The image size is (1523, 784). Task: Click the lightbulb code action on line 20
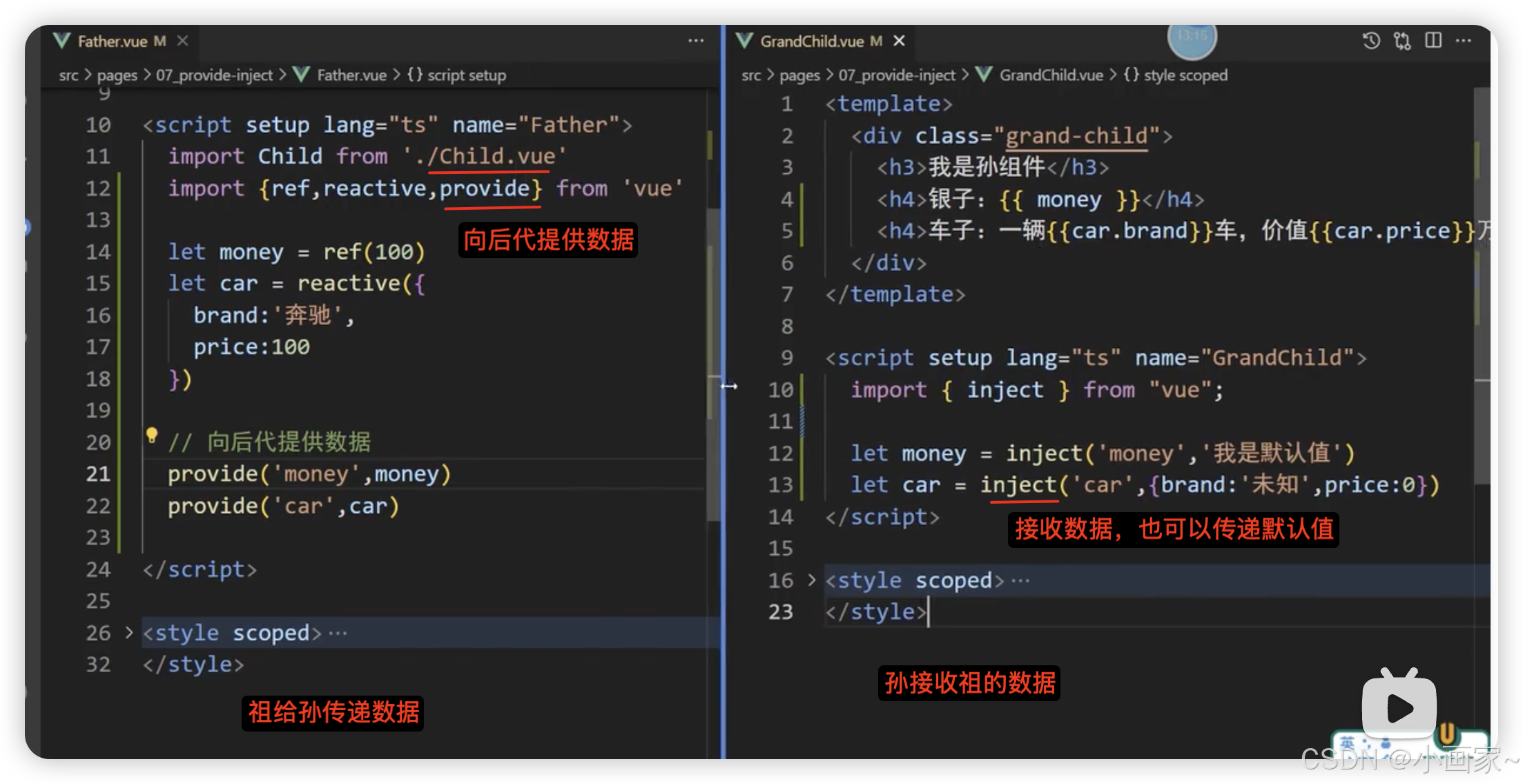[151, 436]
